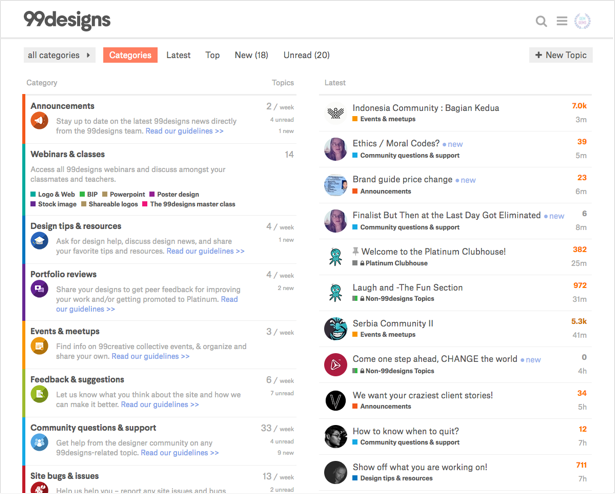Click the Announcements megaphone category icon

click(39, 121)
